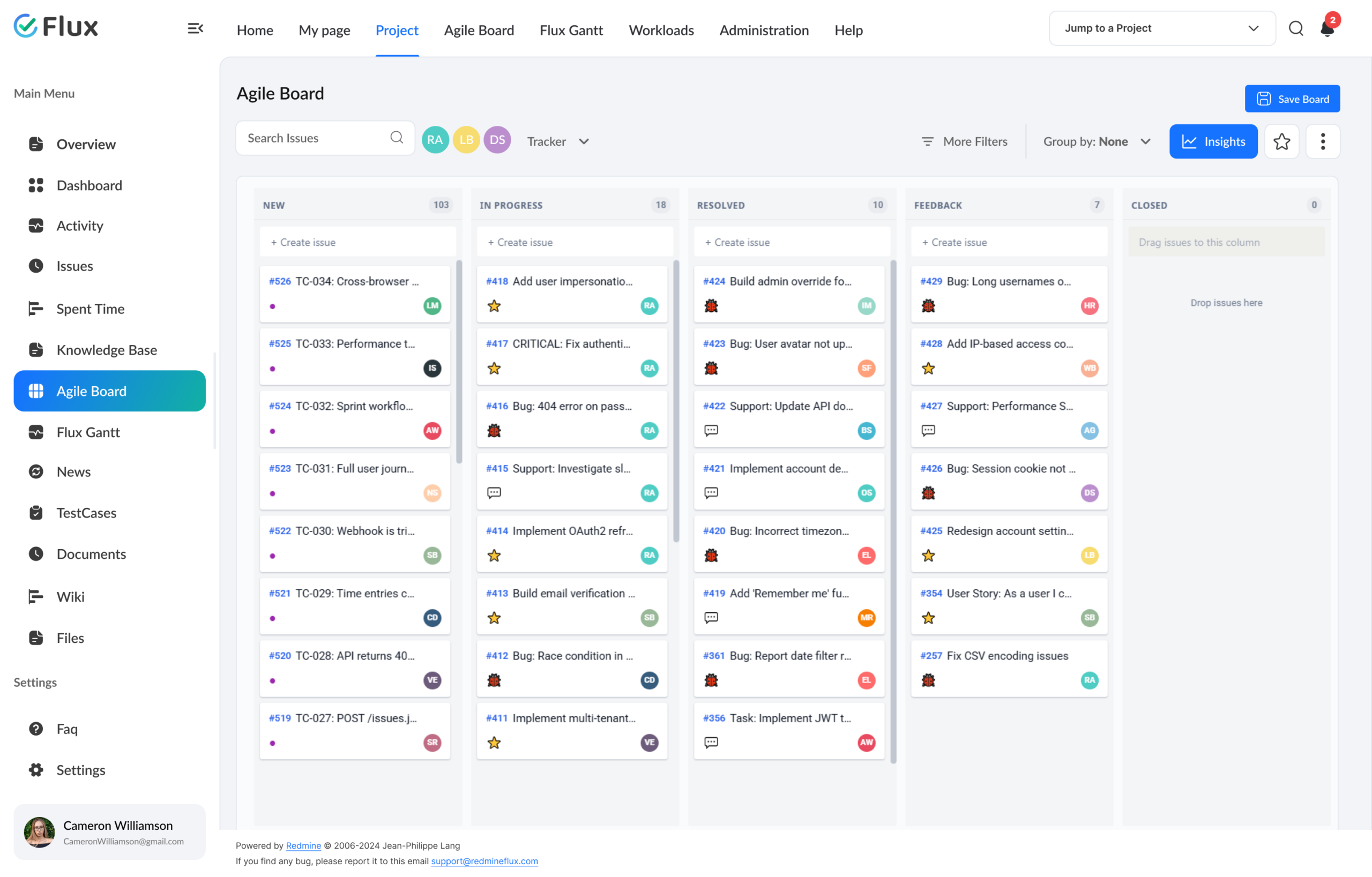Click the NEW column scrollbar
The width and height of the screenshot is (1372, 877).
coord(459,362)
